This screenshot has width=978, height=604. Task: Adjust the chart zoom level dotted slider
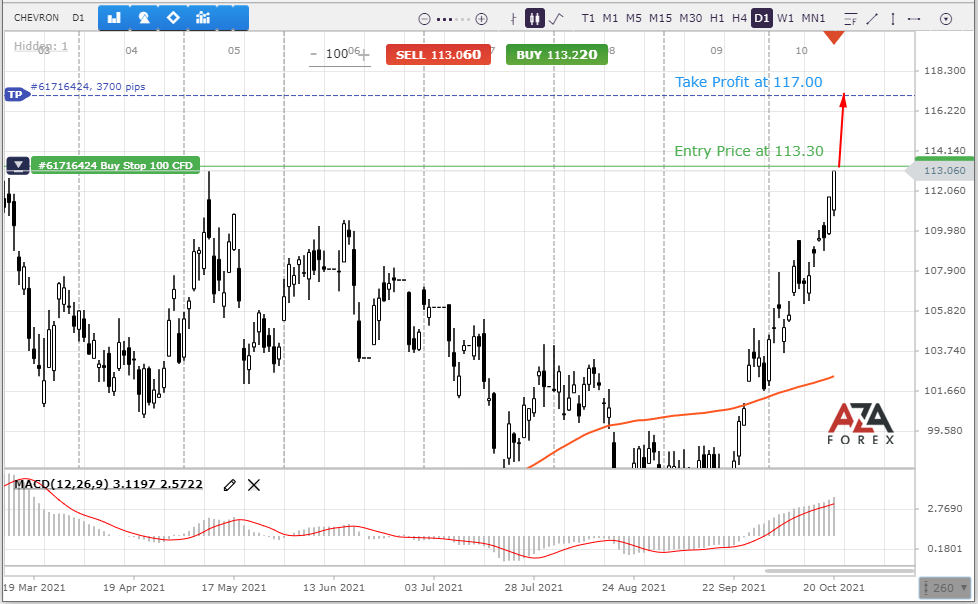point(453,19)
